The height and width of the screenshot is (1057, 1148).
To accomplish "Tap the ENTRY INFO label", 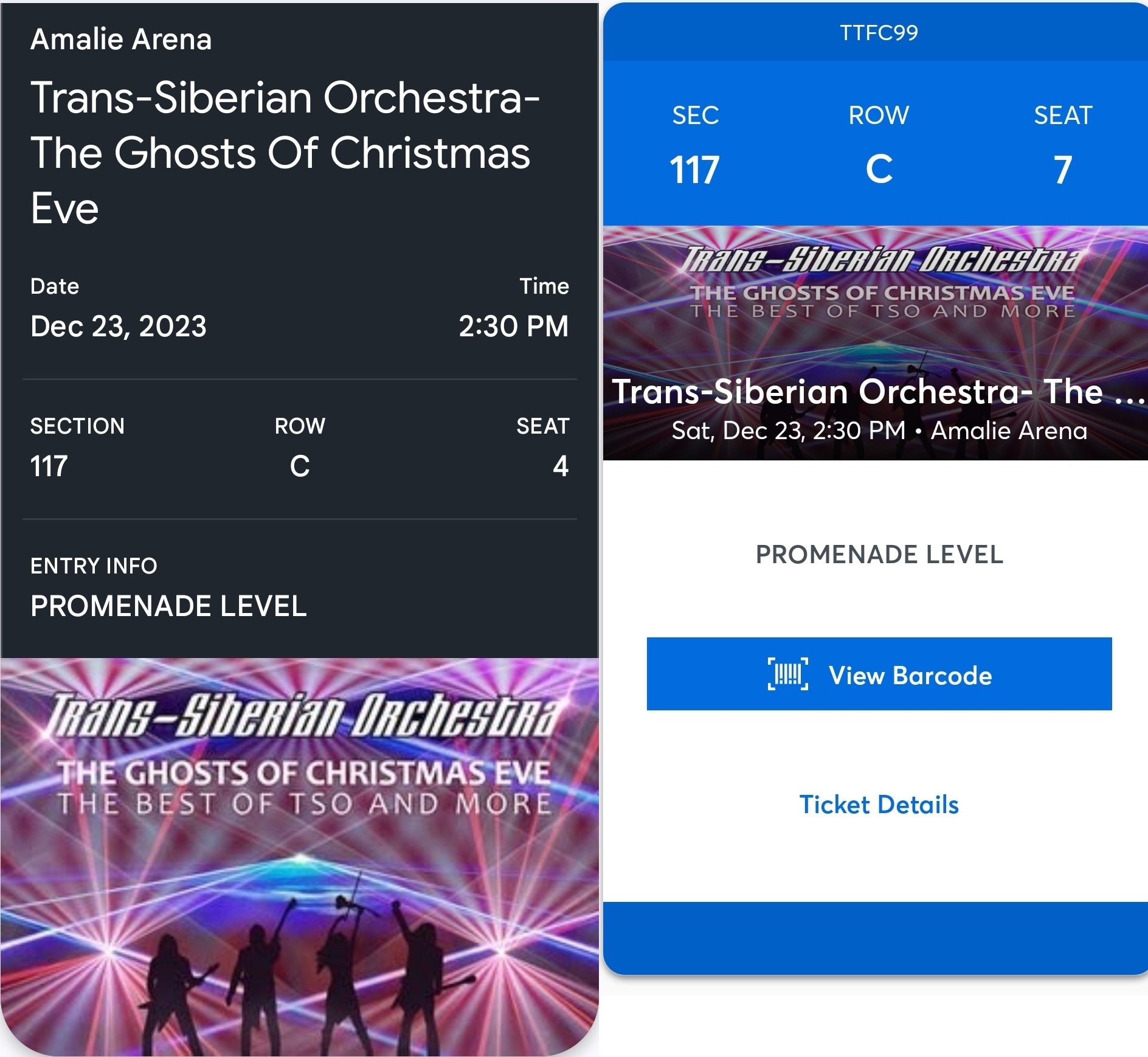I will pos(94,566).
